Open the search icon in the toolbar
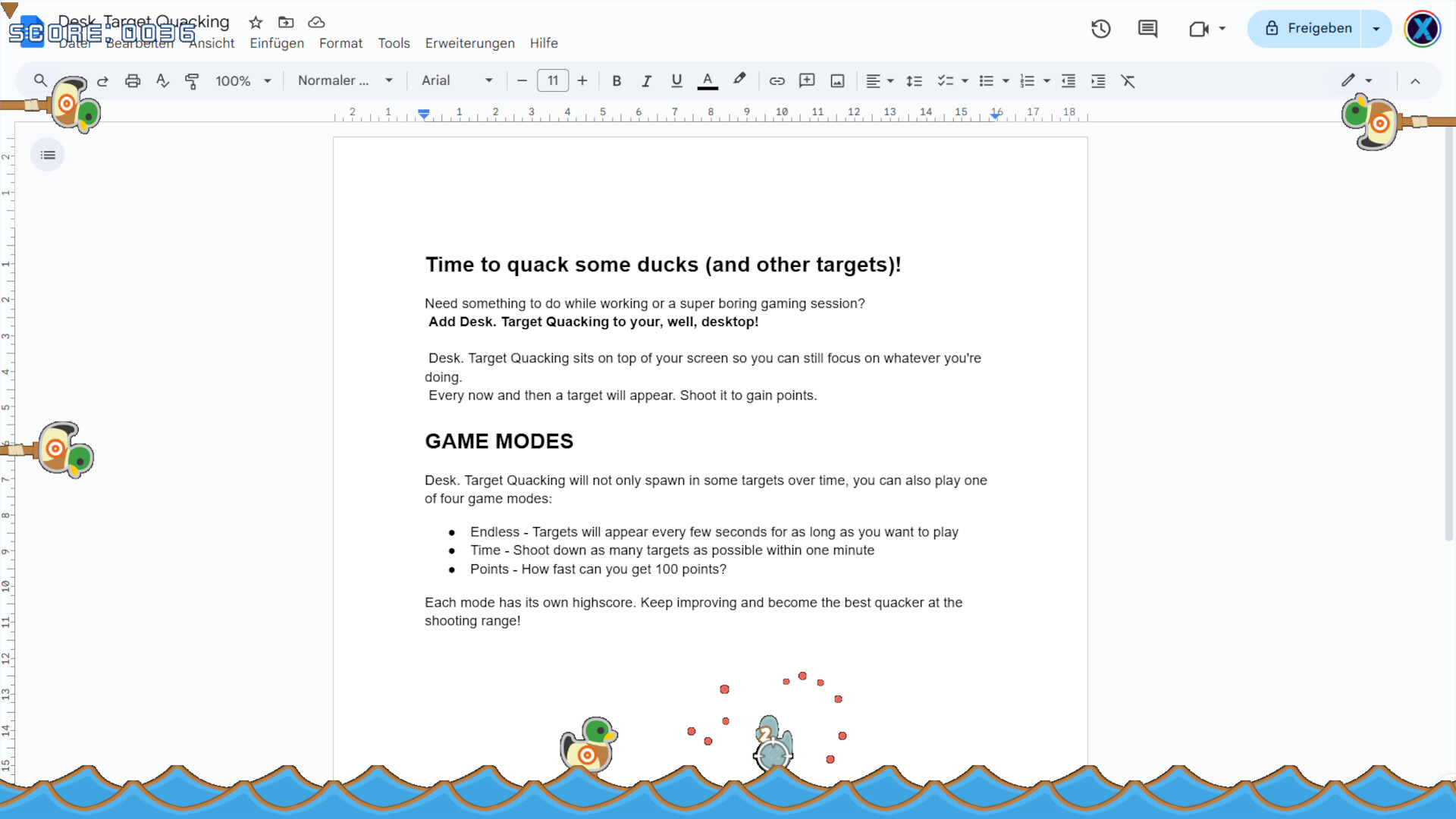Screen dimensions: 1456x819 40,80
